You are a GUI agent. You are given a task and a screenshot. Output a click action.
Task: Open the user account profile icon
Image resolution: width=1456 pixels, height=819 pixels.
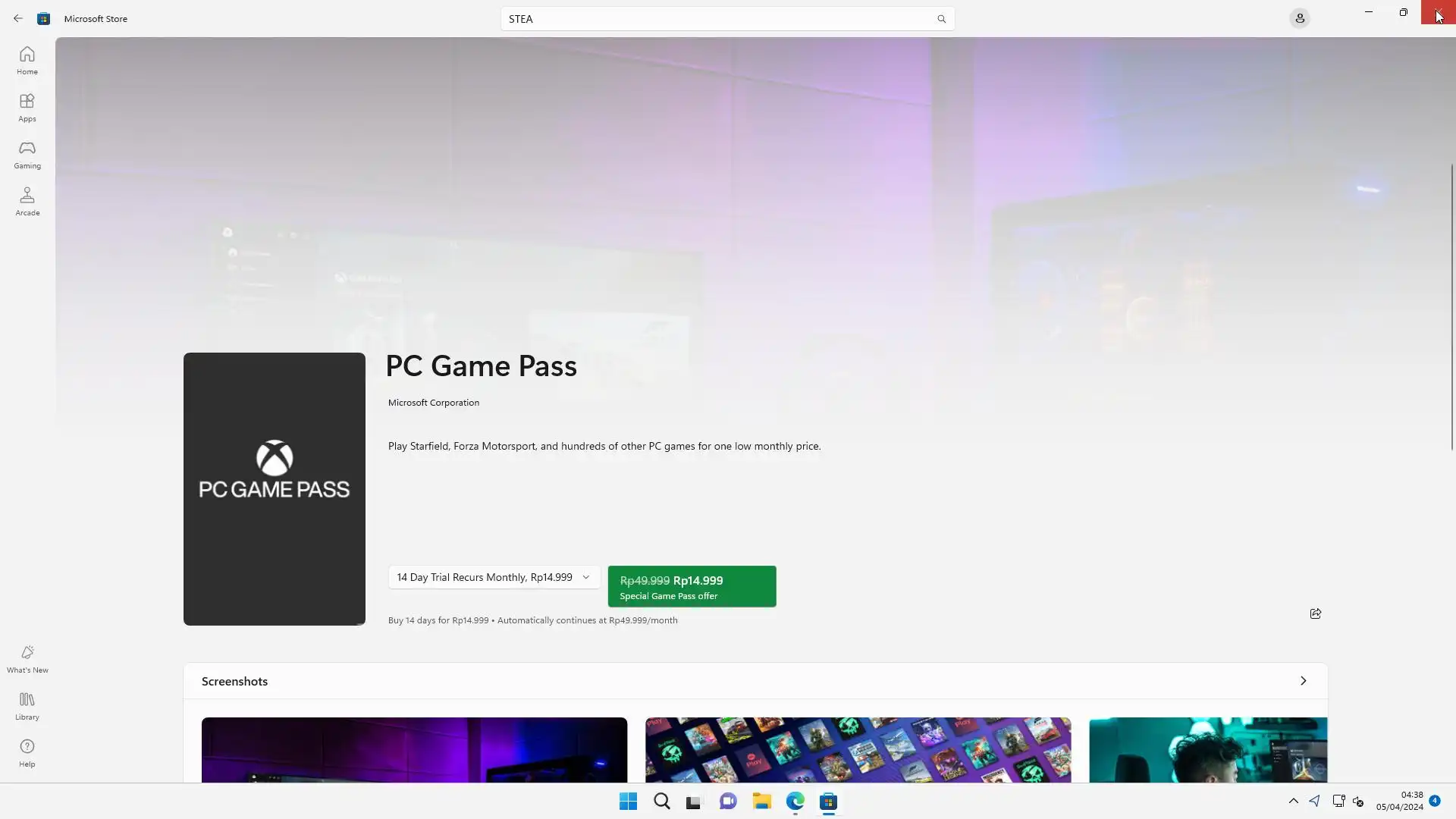tap(1299, 18)
